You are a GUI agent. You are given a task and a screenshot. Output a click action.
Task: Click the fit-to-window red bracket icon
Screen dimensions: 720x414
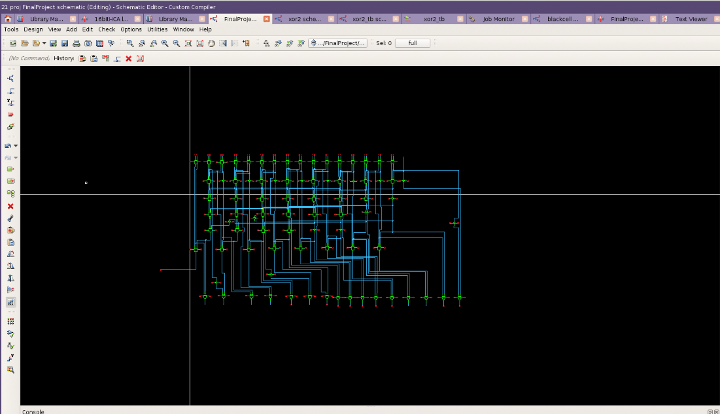(188, 43)
